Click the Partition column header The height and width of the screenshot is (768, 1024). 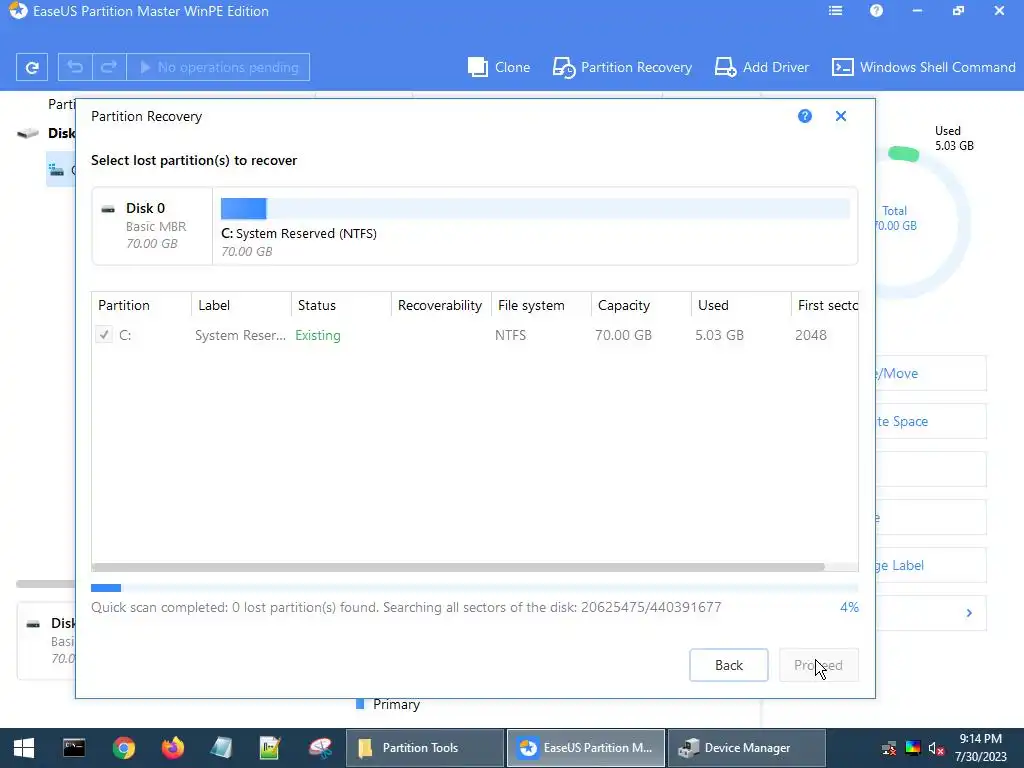tap(141, 305)
